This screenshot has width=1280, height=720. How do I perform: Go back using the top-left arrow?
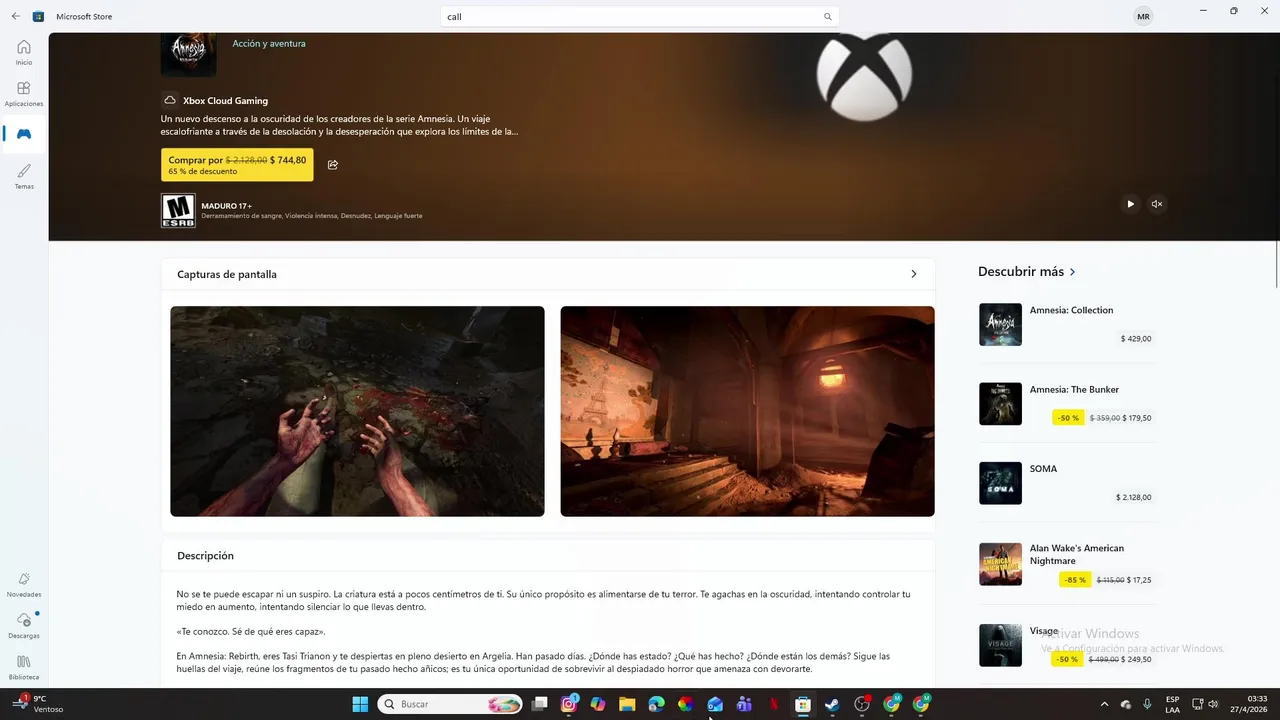pyautogui.click(x=15, y=16)
